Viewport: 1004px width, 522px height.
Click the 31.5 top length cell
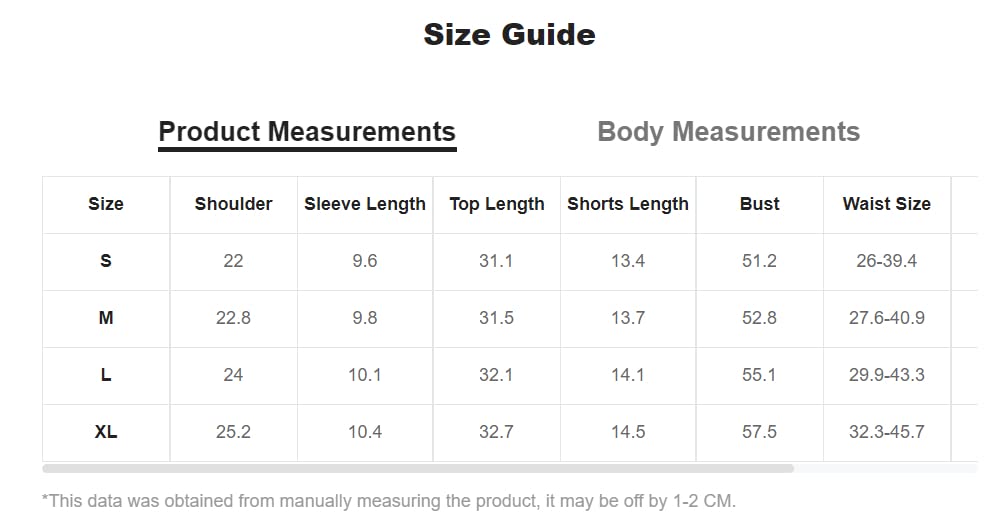coord(497,318)
